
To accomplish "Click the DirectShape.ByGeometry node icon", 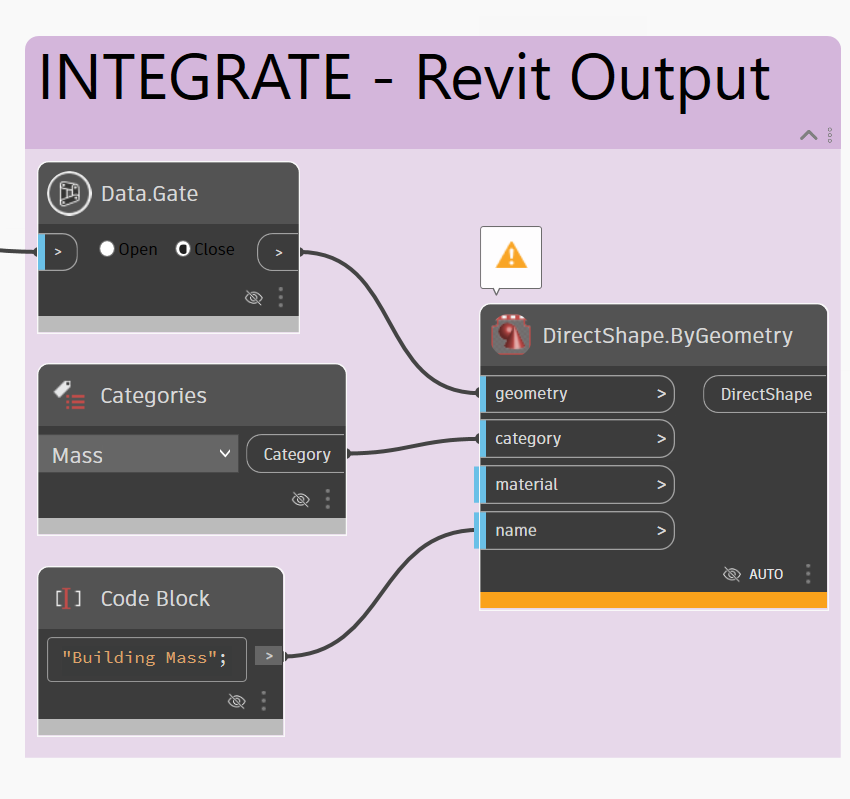I will 511,335.
